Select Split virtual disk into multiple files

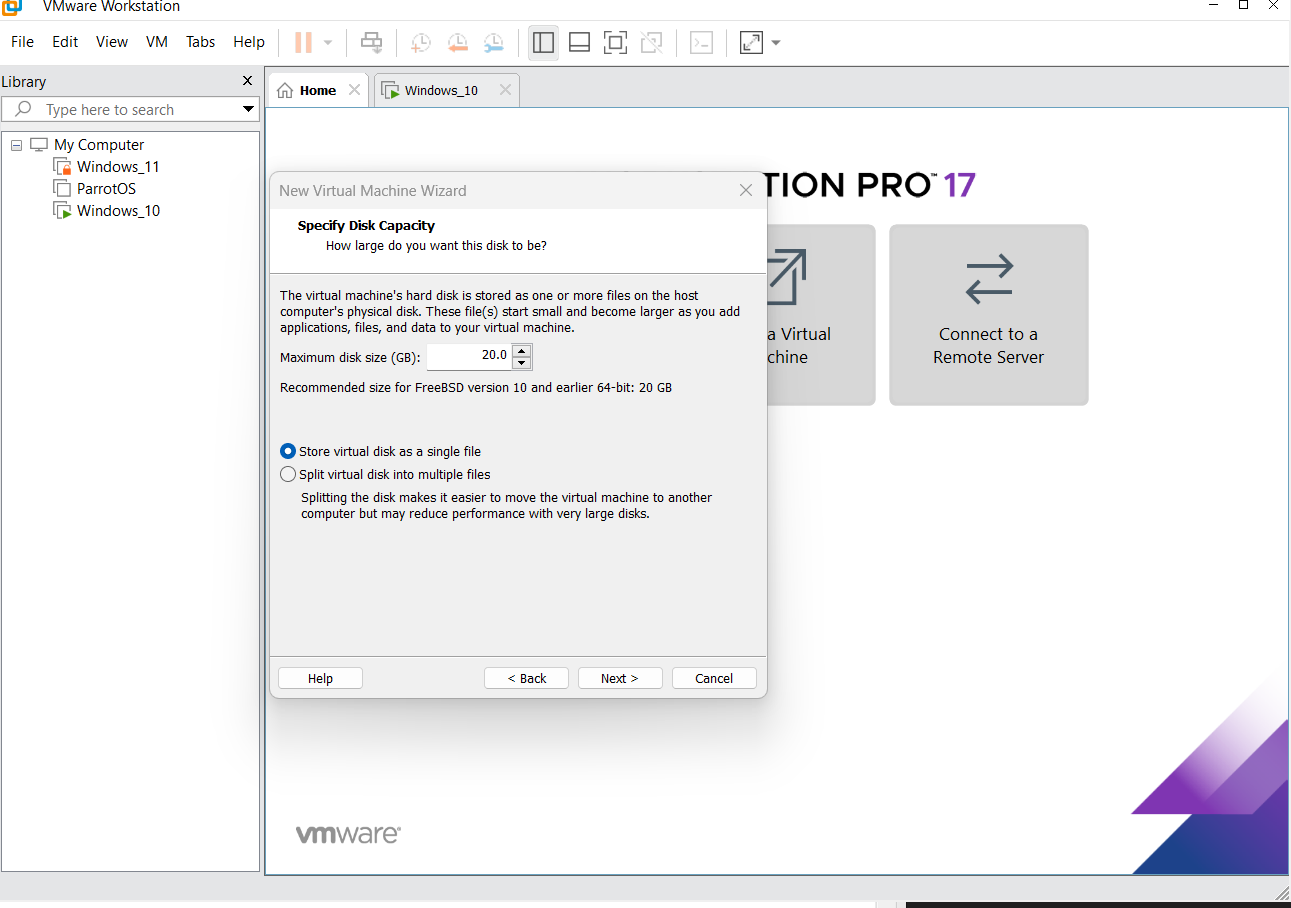tap(288, 474)
